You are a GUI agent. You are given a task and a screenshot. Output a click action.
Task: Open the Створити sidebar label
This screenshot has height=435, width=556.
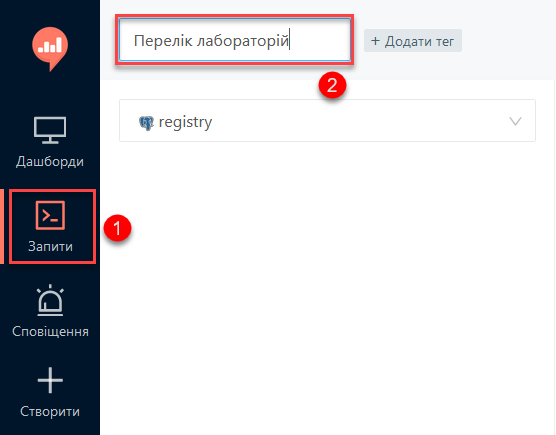click(50, 412)
